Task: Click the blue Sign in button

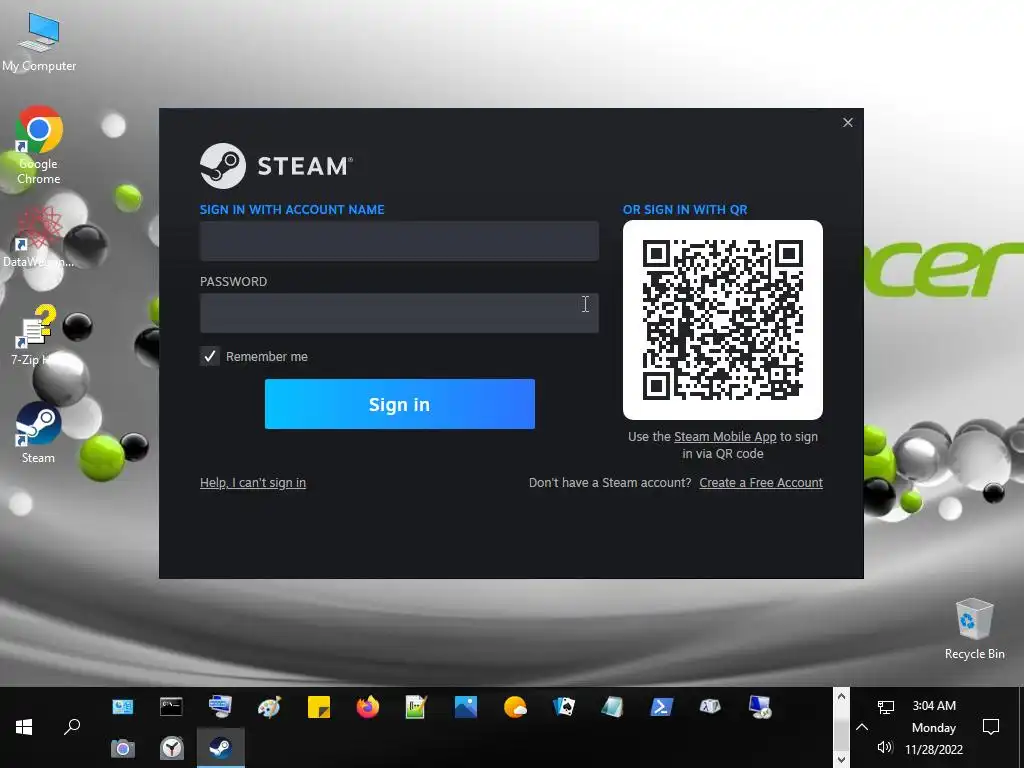Action: point(400,404)
